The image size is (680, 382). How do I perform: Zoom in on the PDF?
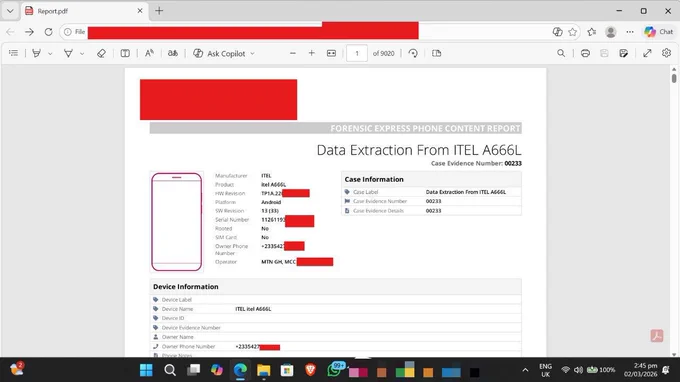click(311, 53)
